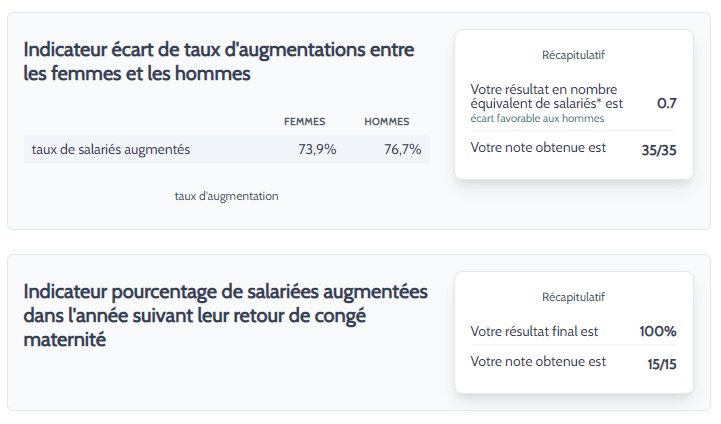Click the 'taux de salariés augmentés' row label
Image resolution: width=721 pixels, height=424 pixels.
[111, 149]
